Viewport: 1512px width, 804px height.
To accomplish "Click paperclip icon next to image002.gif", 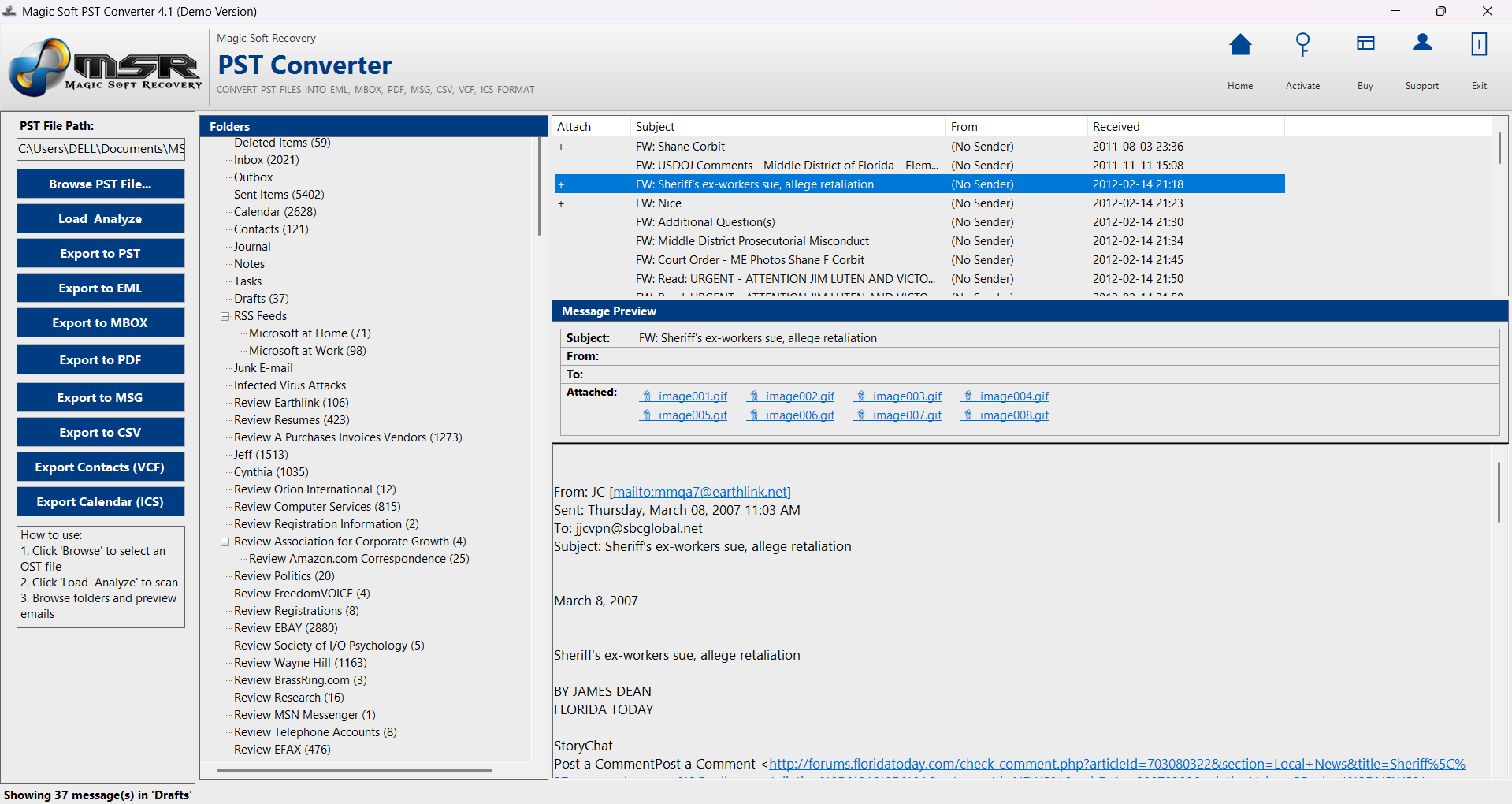I will click(x=754, y=396).
